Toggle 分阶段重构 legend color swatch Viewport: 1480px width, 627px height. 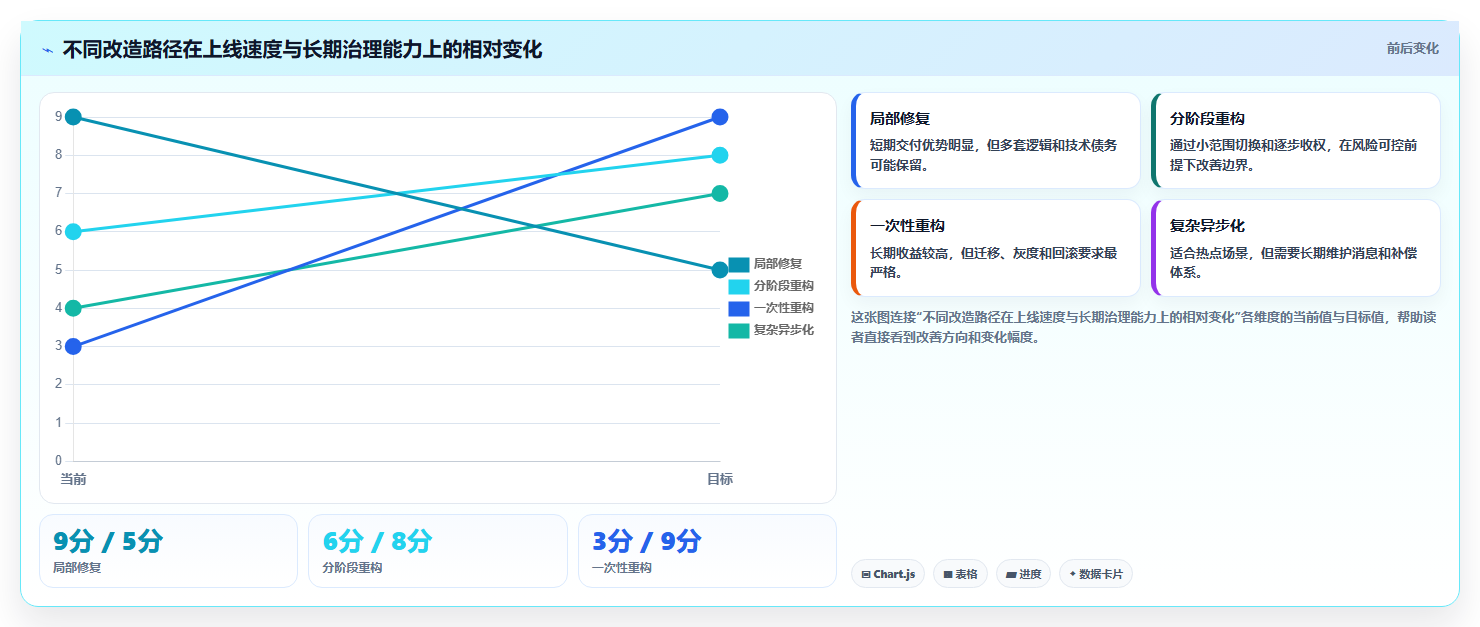[739, 286]
